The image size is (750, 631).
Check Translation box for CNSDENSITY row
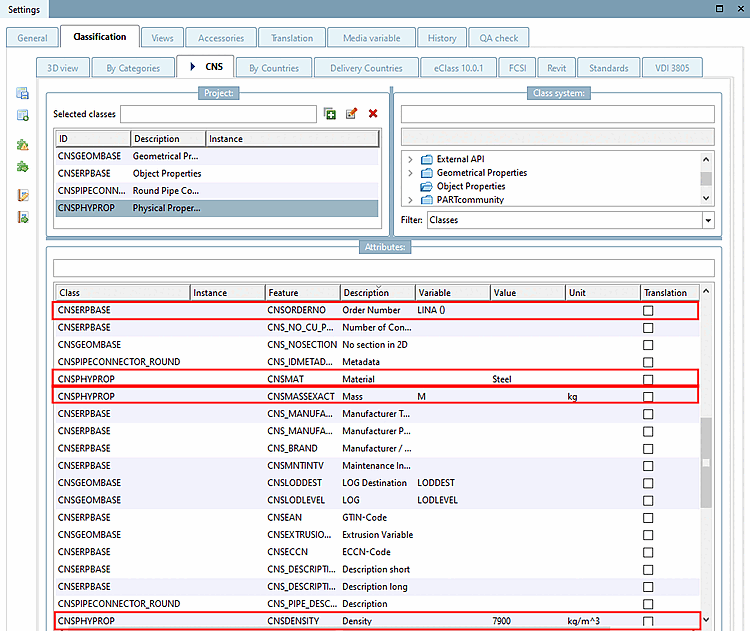click(x=649, y=621)
